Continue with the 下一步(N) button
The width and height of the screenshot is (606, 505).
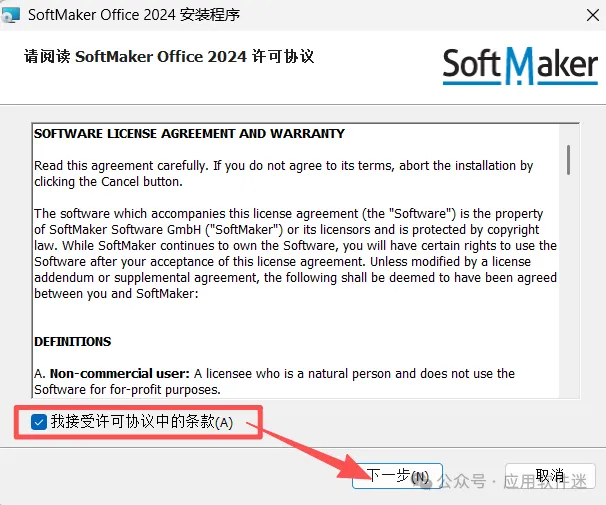397,476
